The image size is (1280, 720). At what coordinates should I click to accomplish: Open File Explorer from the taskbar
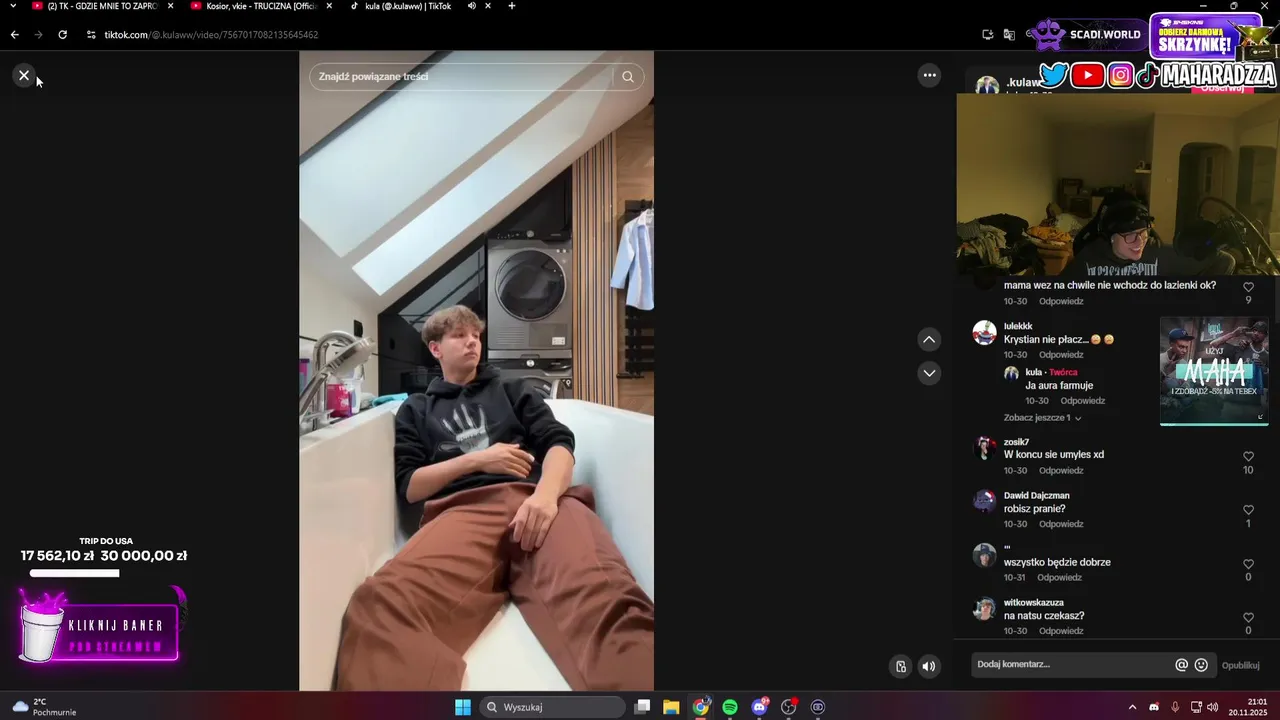pos(671,707)
